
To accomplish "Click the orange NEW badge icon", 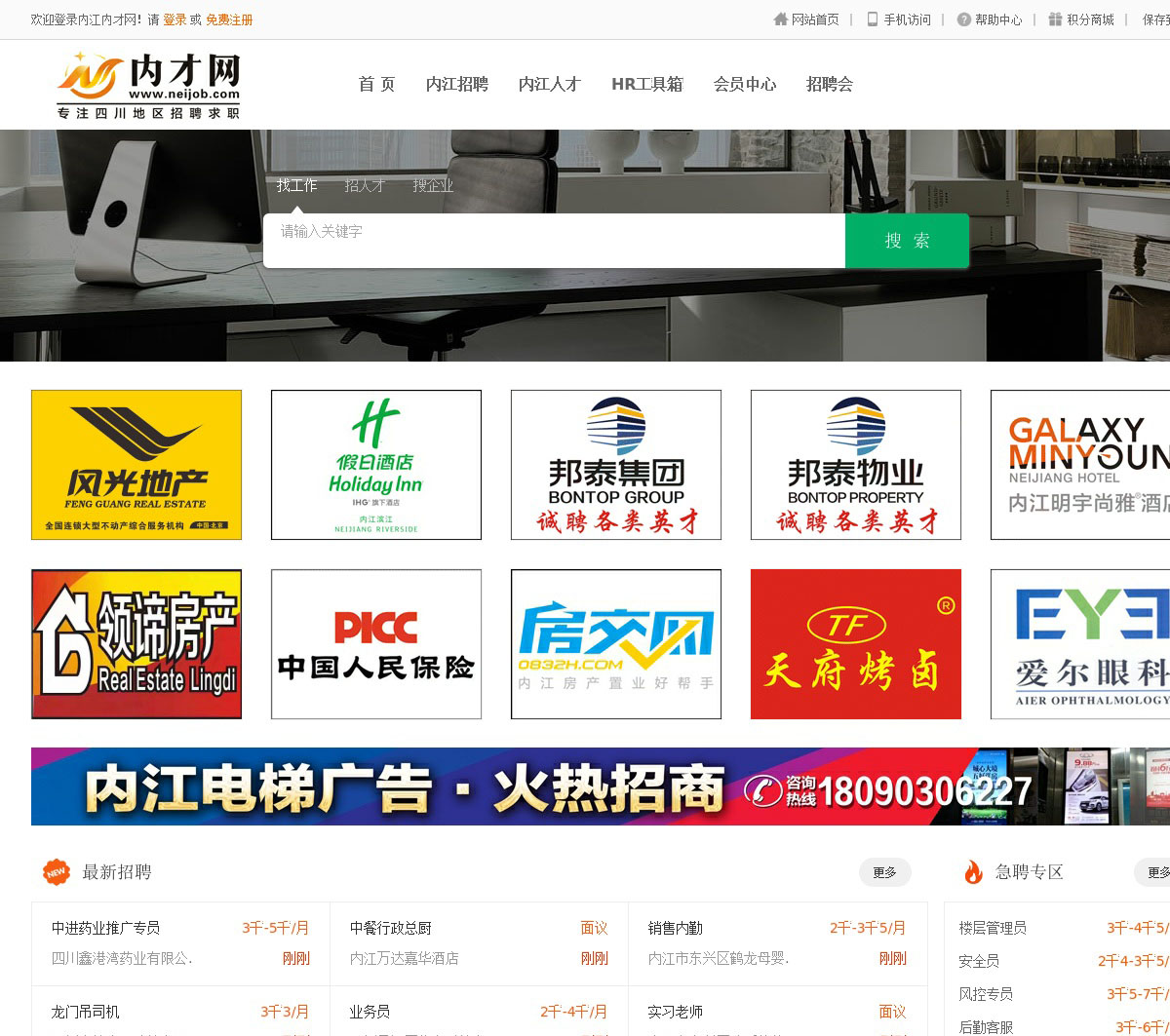I will pos(57,871).
